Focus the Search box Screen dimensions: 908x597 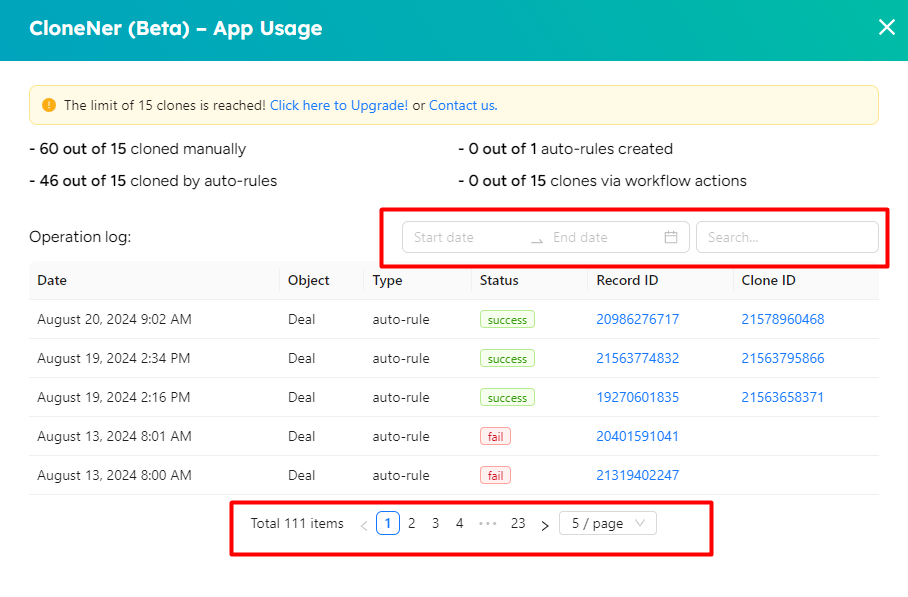[787, 237]
